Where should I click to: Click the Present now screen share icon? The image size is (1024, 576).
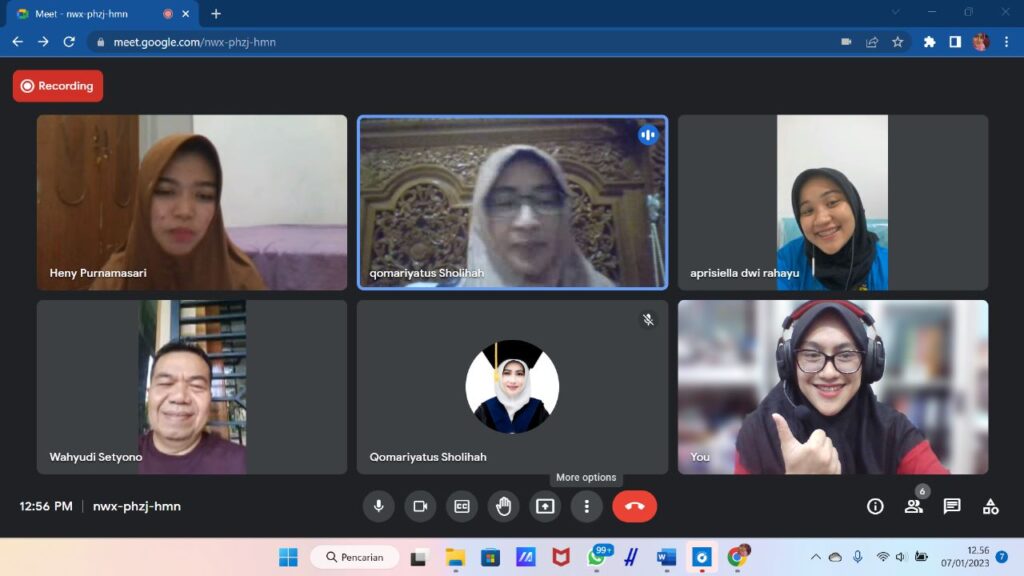coord(545,506)
